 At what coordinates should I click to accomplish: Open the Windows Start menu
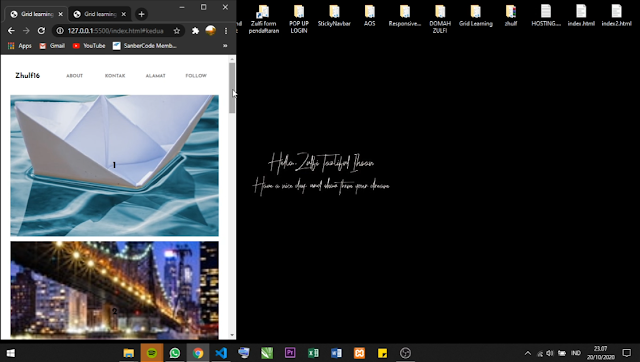11,353
